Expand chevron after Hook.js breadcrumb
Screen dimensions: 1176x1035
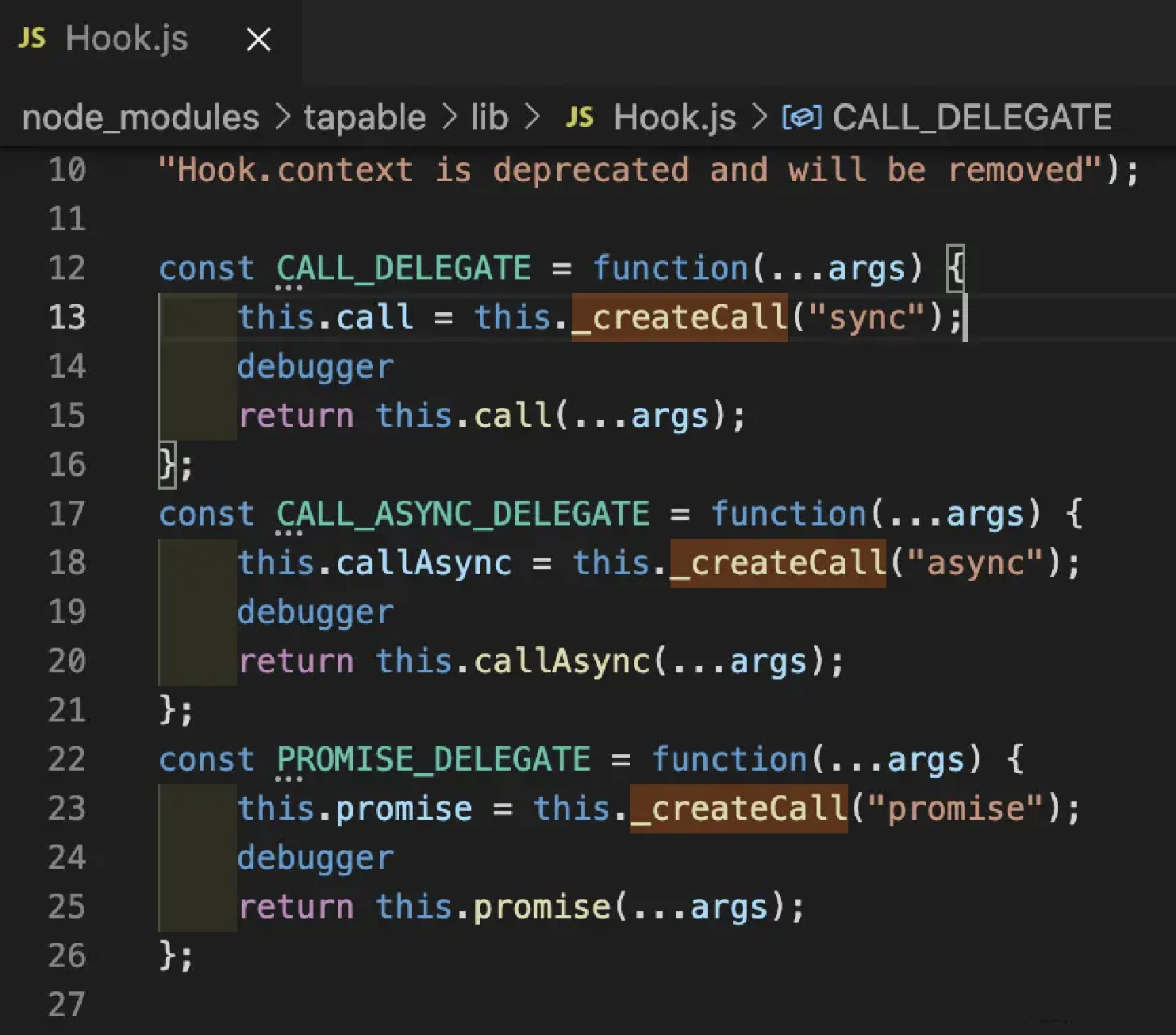tap(759, 117)
